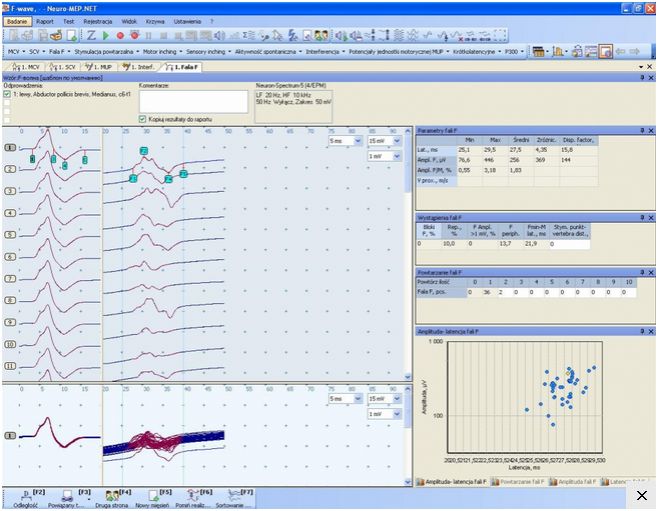The image size is (658, 511).
Task: Open the 1 mV sensitivity dropdown in upper graph
Action: pos(397,157)
